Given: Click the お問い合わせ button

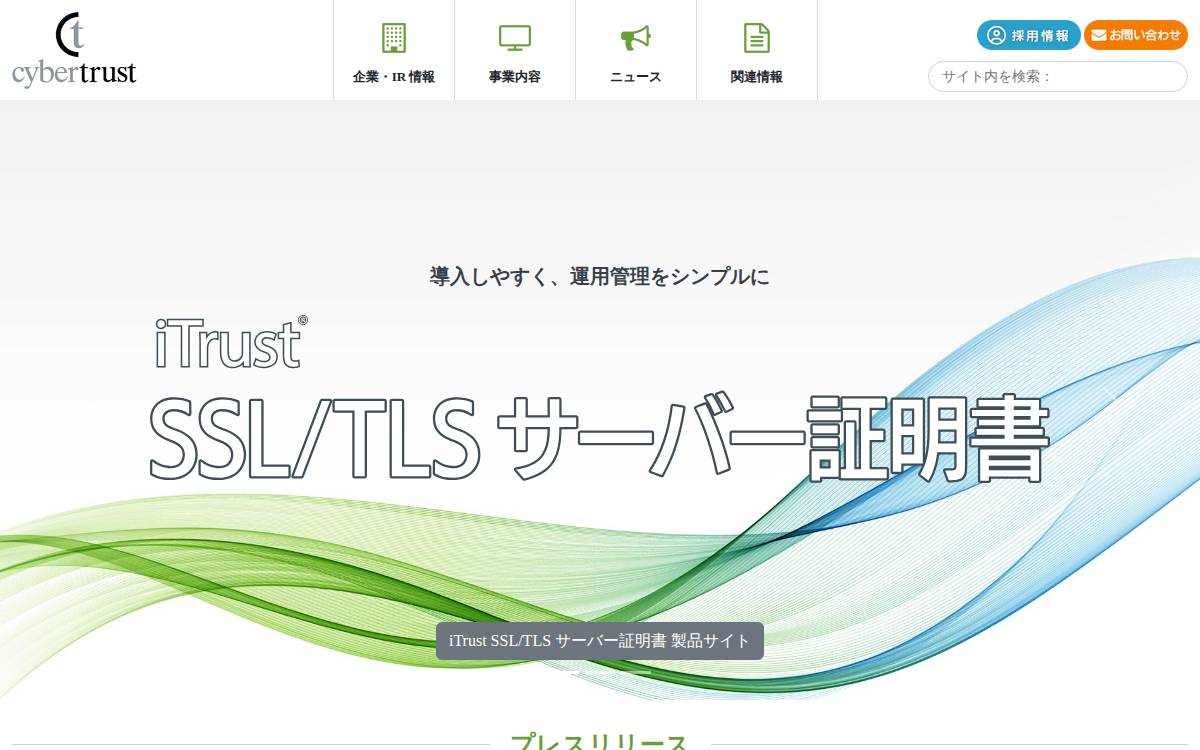Looking at the screenshot, I should (1136, 35).
